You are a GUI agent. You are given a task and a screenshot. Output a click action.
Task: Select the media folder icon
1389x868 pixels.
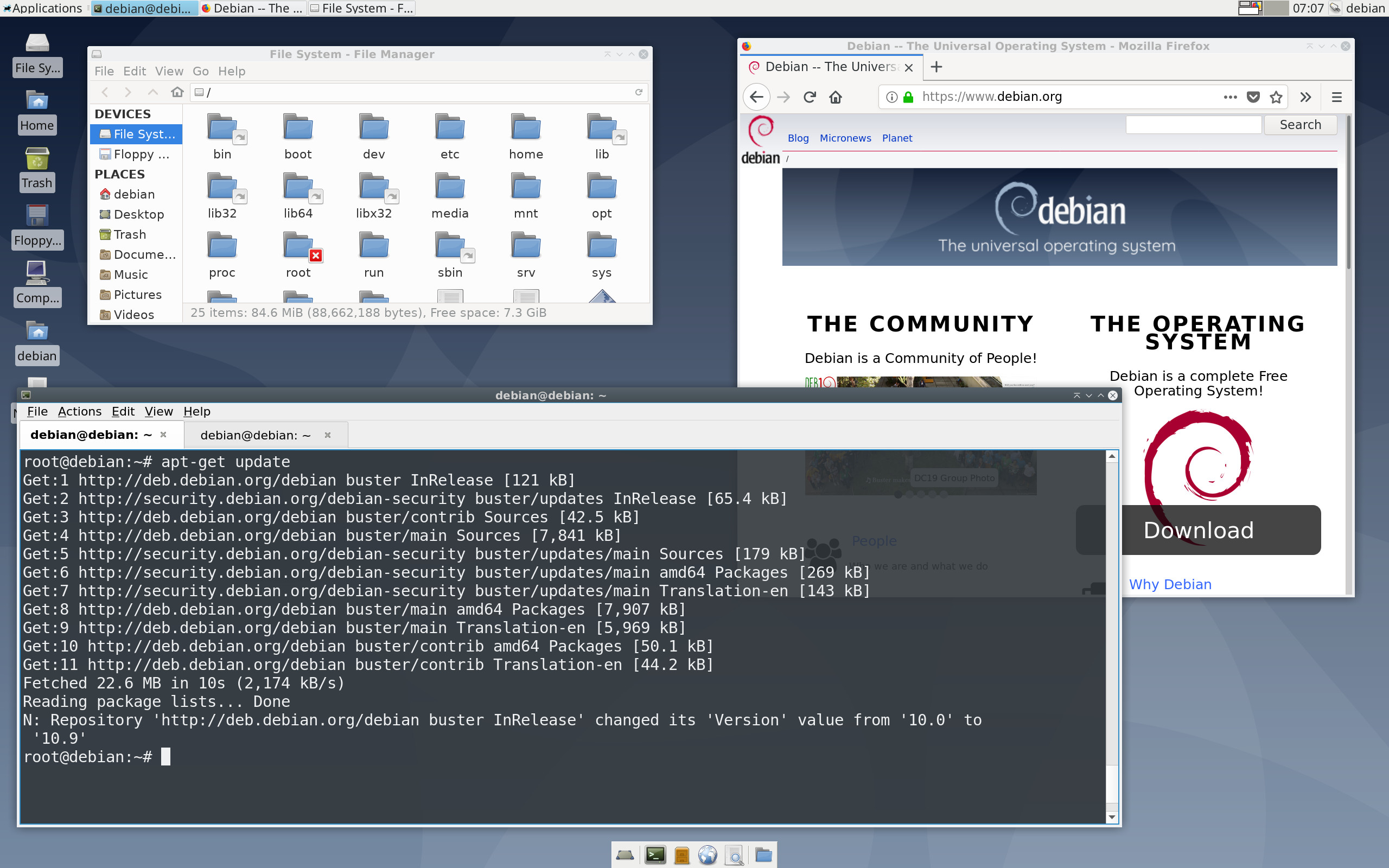pos(450,187)
